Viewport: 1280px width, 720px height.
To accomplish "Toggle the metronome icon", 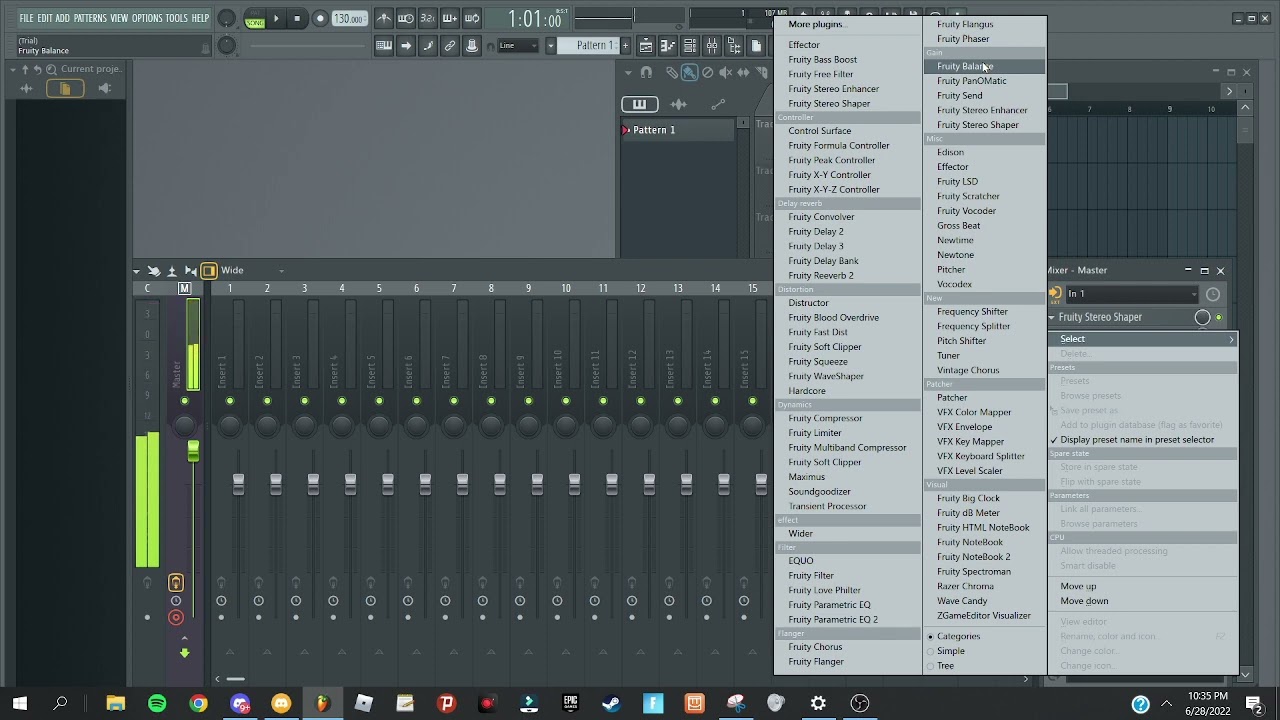I will tap(384, 18).
